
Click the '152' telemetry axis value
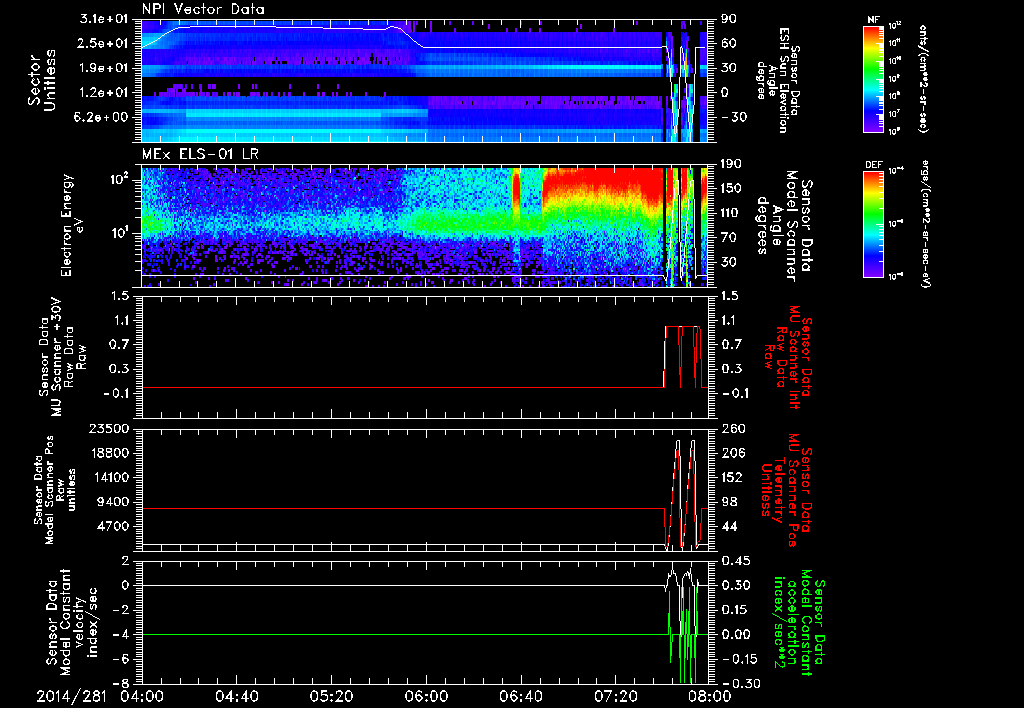point(734,477)
